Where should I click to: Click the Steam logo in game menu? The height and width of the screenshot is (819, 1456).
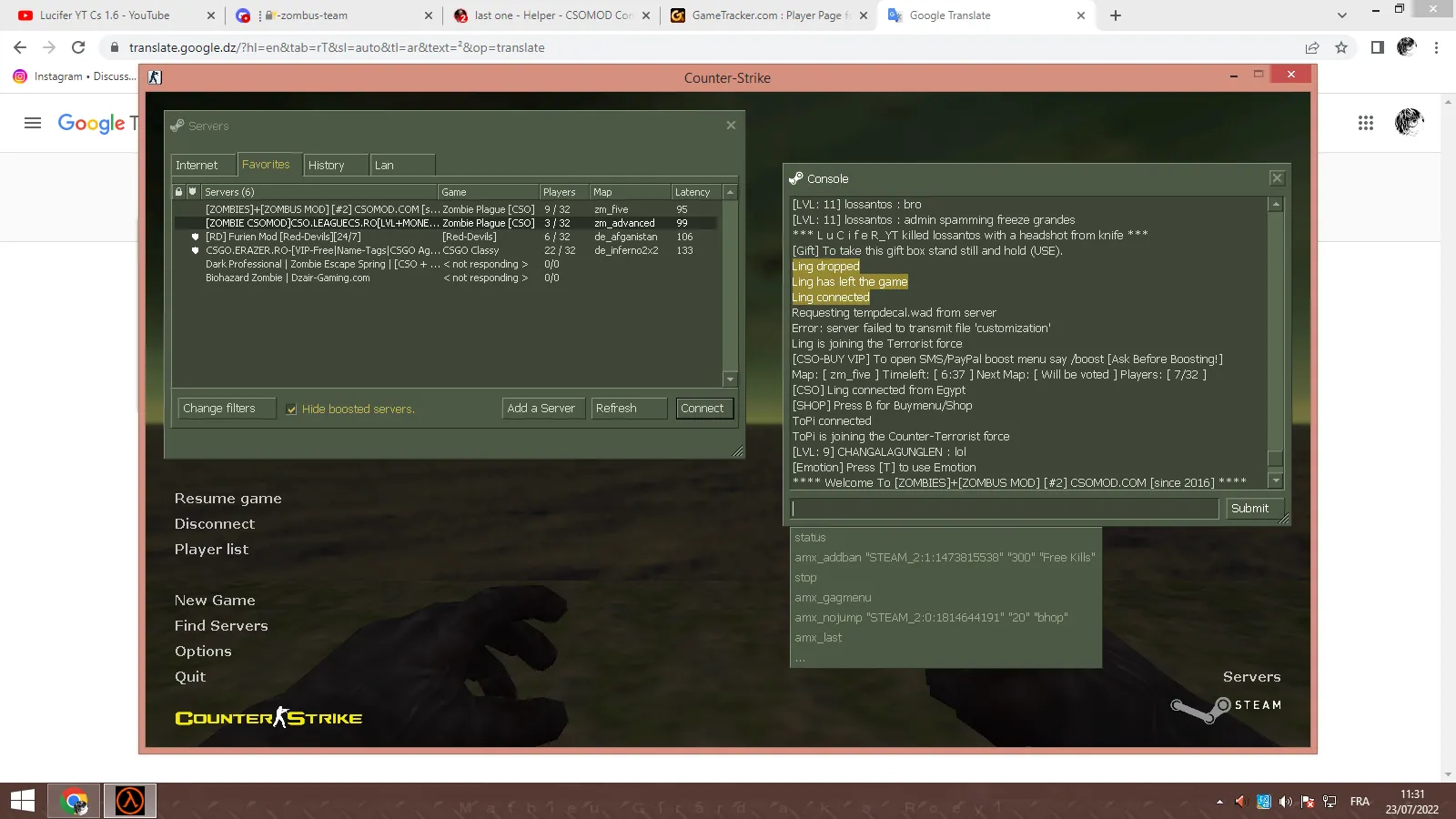click(1226, 707)
